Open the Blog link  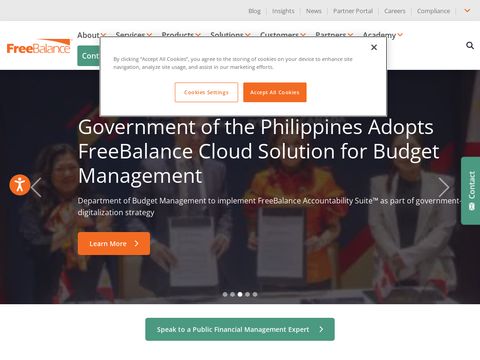click(x=254, y=11)
